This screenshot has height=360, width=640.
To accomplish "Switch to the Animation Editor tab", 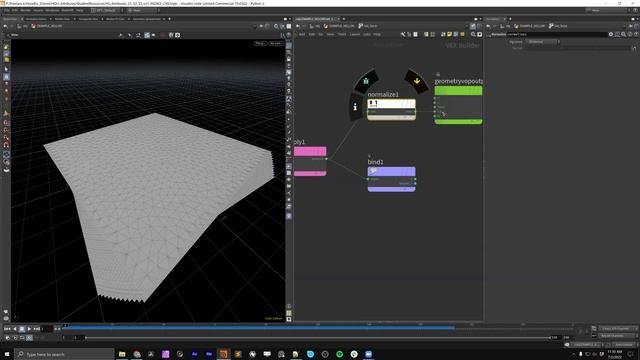I will (x=36, y=19).
